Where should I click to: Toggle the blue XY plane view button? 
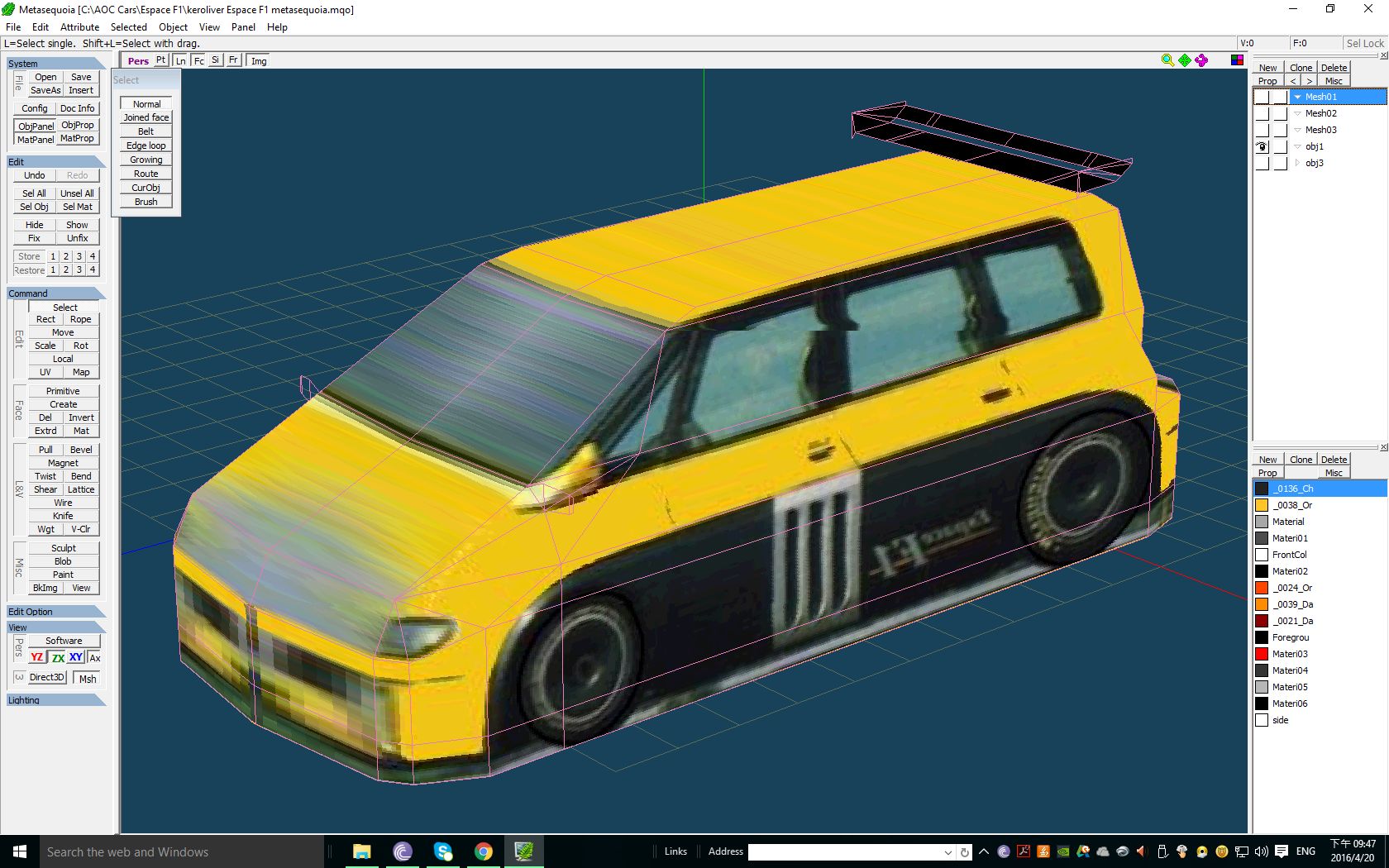point(76,657)
